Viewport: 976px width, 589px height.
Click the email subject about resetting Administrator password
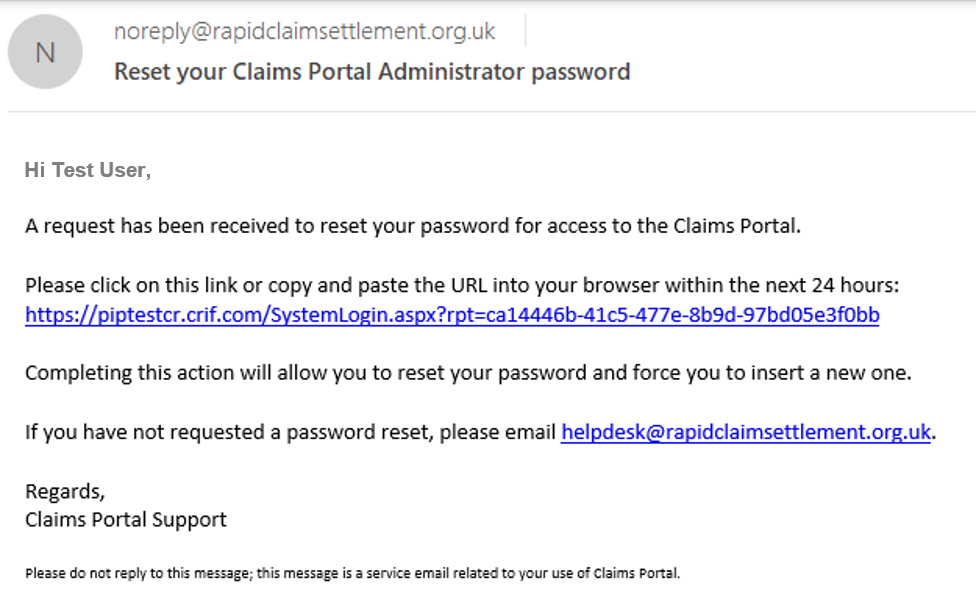pyautogui.click(x=372, y=72)
